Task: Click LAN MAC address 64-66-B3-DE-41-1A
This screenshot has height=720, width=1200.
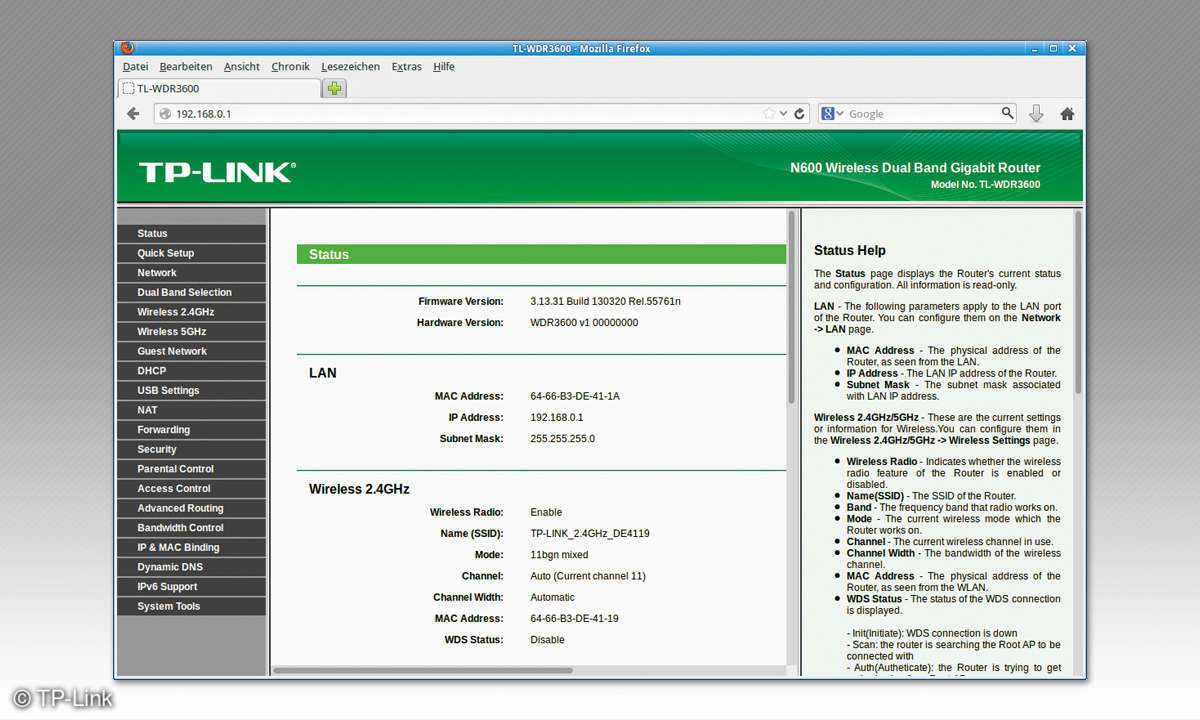Action: [x=575, y=397]
